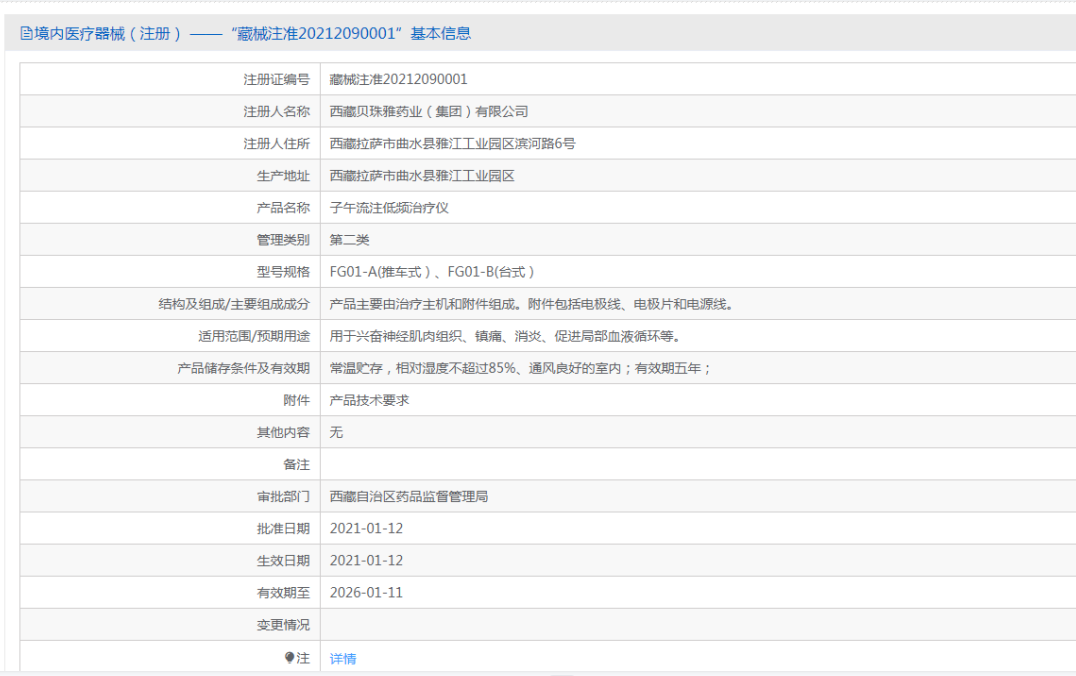Open the 详情 details link

coord(342,659)
